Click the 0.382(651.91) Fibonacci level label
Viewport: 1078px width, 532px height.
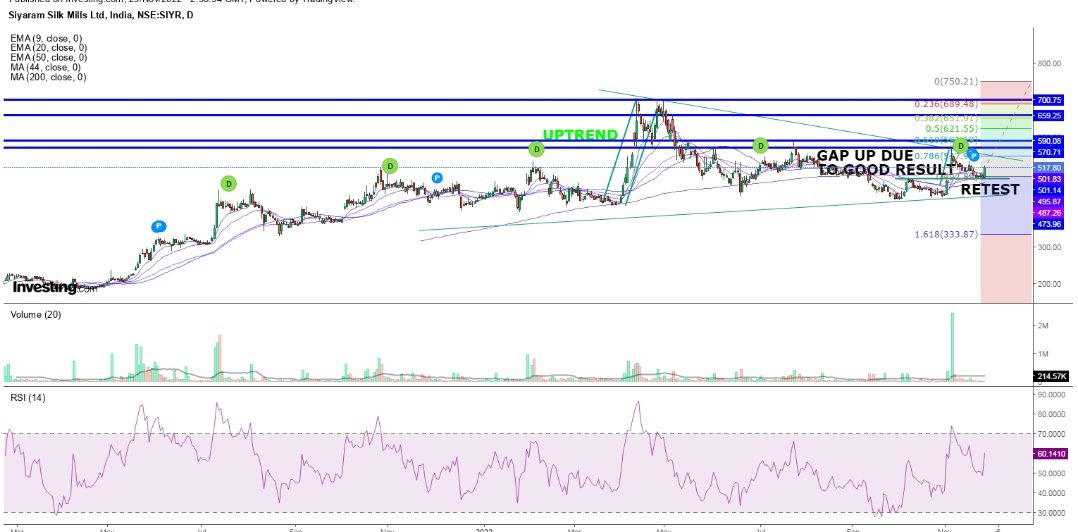coord(946,118)
